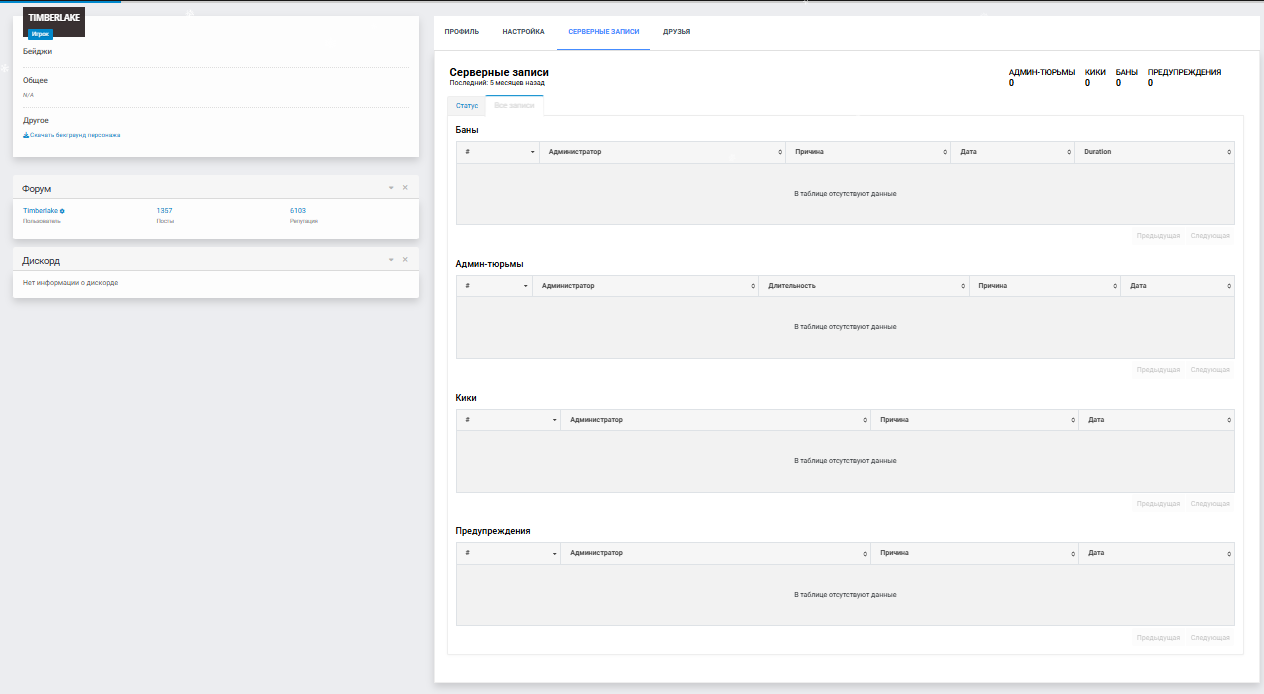Go to the Друзья tab
The image size is (1264, 694).
(677, 32)
